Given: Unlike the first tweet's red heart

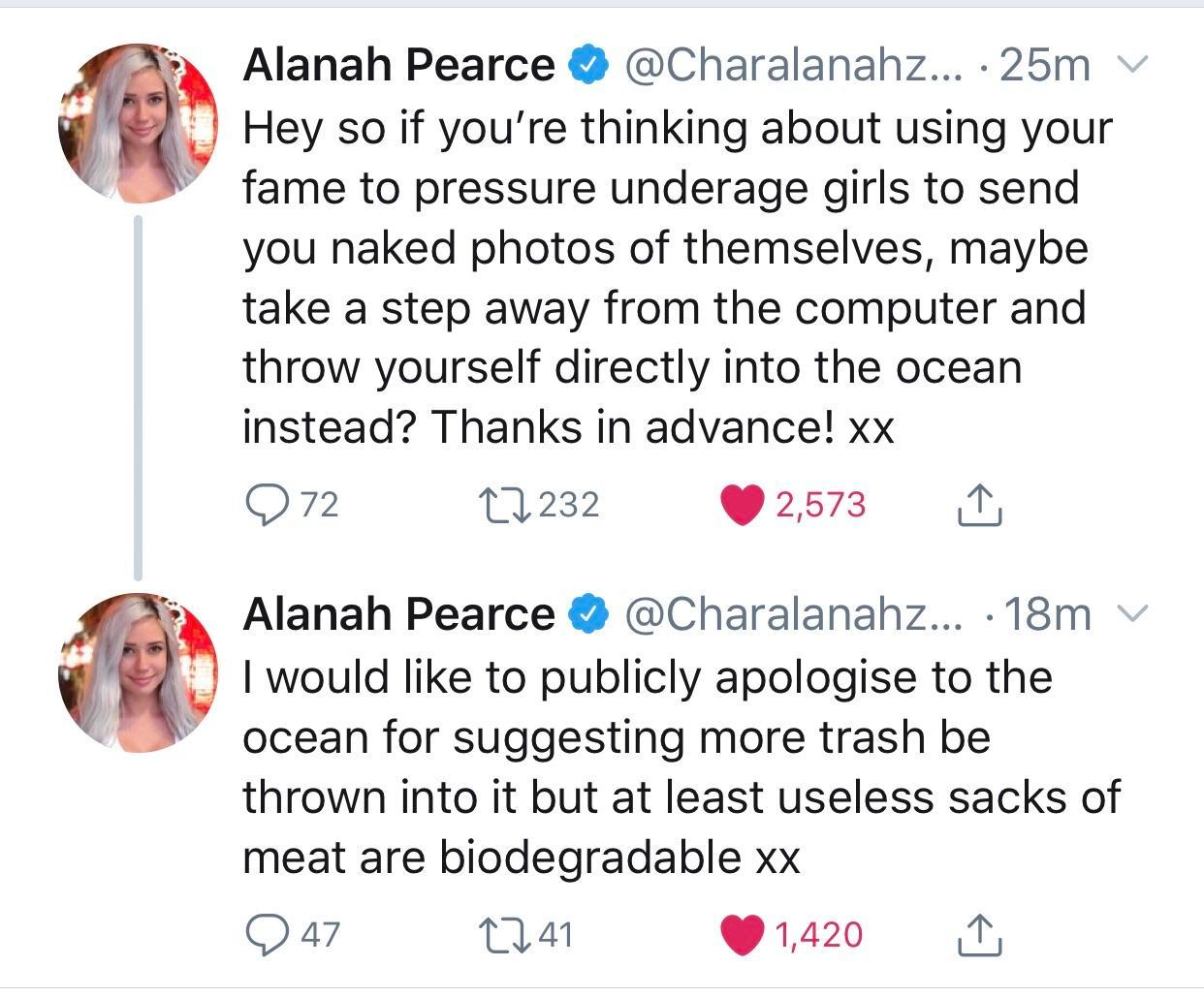Looking at the screenshot, I should pos(743,502).
